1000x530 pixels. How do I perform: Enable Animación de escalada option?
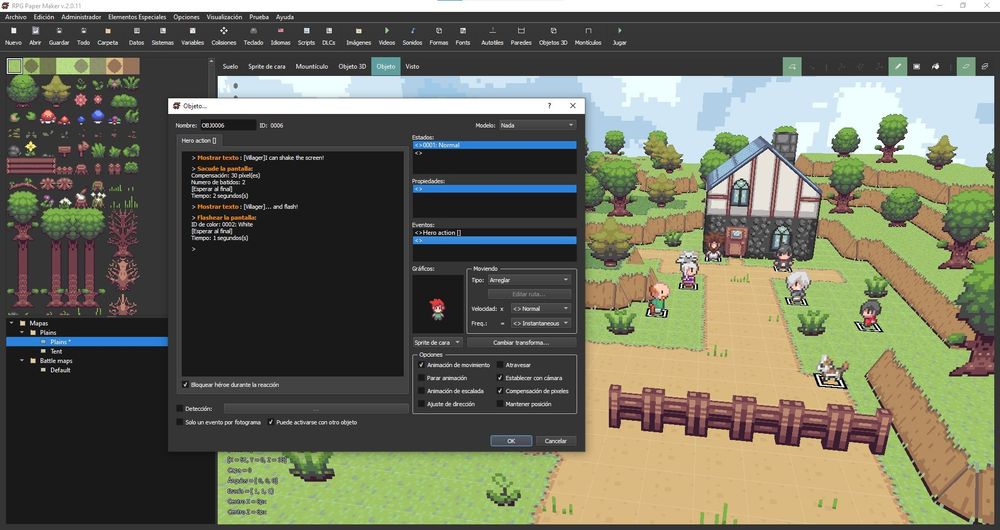[x=422, y=391]
